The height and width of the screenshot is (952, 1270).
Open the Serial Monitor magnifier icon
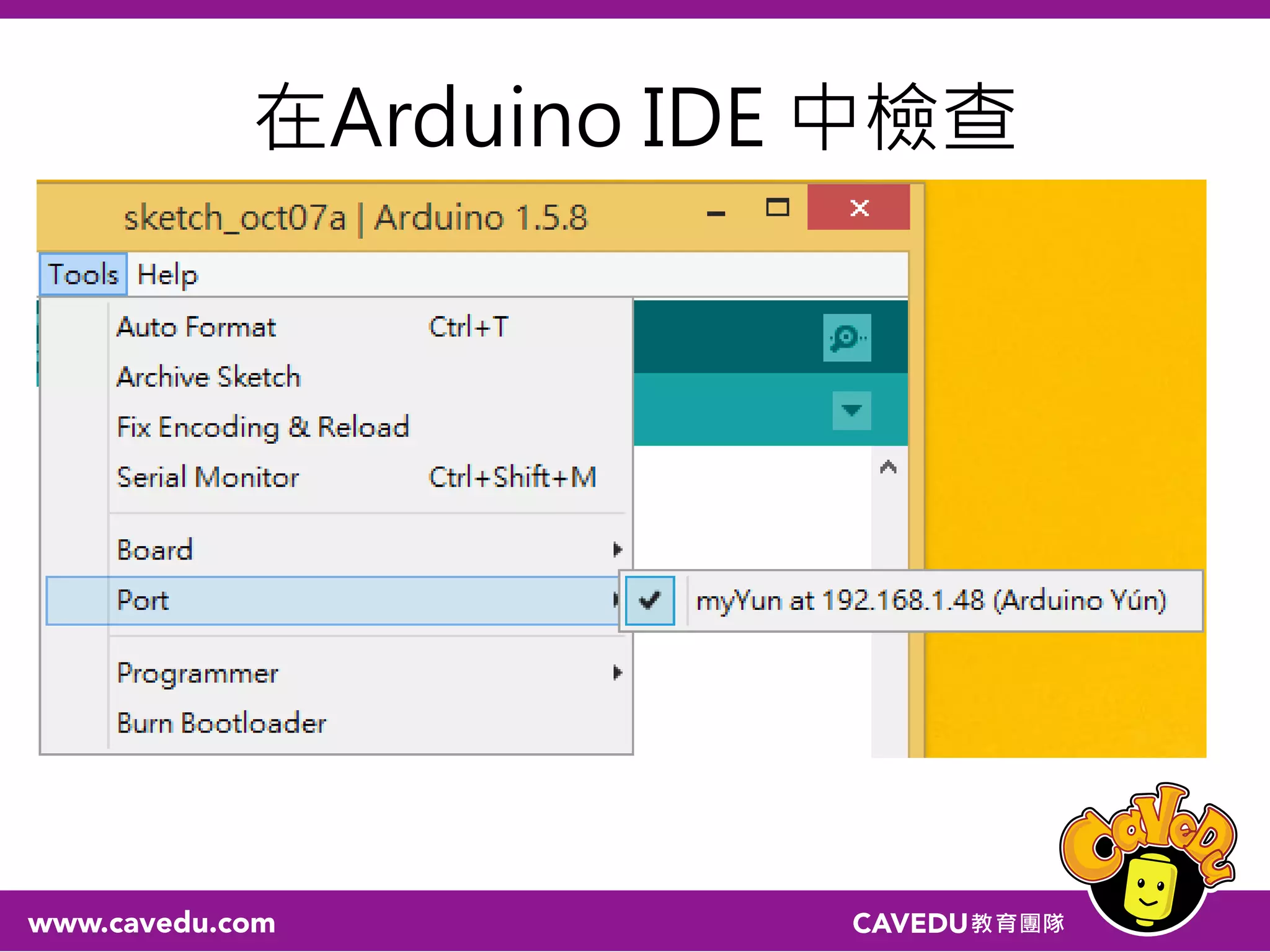tap(846, 338)
